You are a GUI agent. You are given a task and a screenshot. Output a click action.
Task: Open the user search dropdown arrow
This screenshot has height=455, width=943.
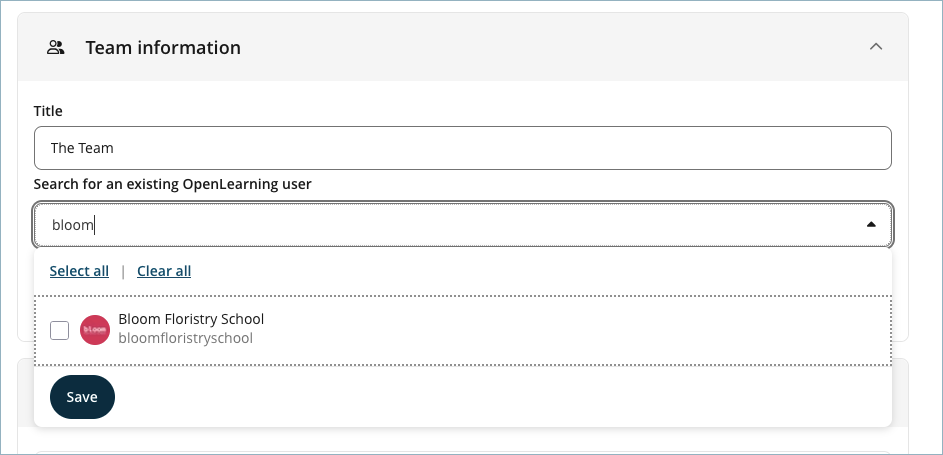[x=871, y=225]
